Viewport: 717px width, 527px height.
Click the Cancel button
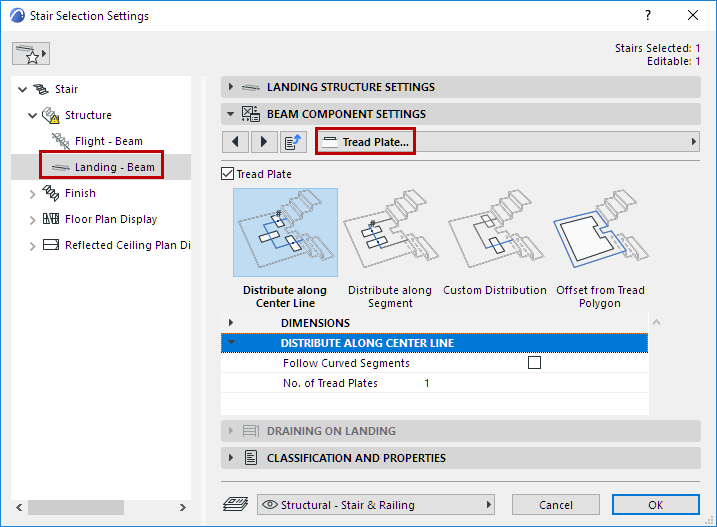pyautogui.click(x=556, y=505)
